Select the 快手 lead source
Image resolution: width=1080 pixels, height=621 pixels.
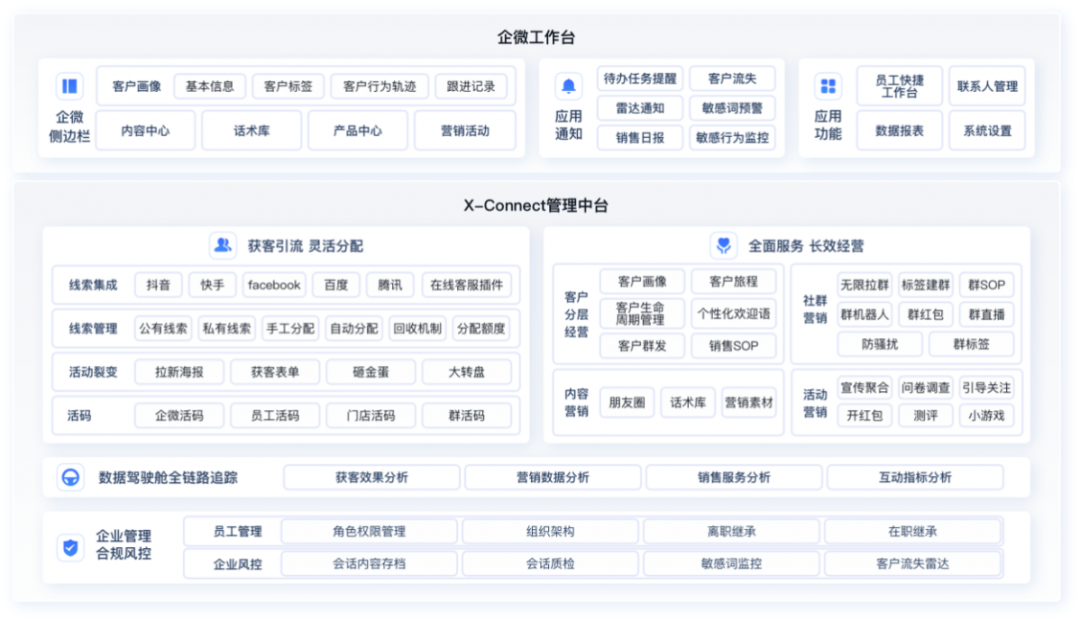[212, 284]
